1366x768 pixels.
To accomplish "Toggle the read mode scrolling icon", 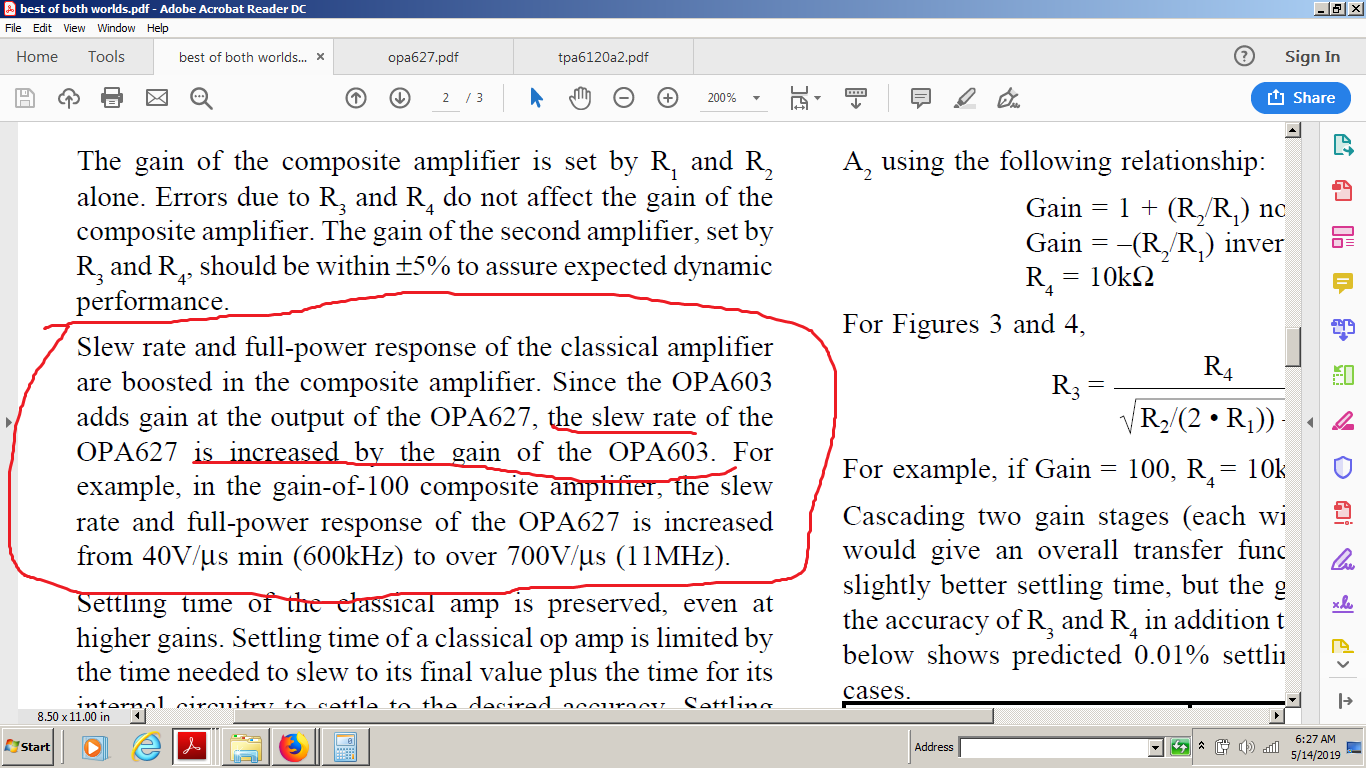I will (856, 98).
